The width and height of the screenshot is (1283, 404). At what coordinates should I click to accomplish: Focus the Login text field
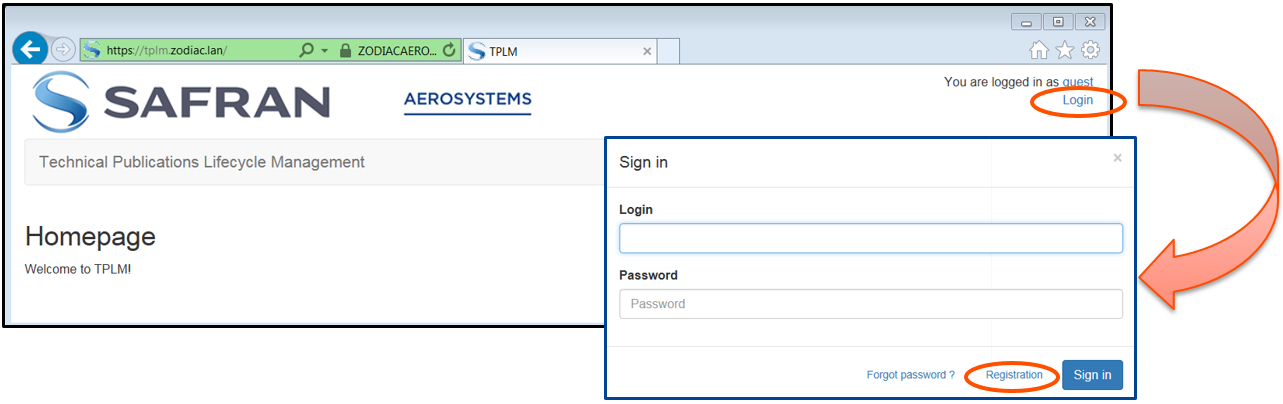[870, 238]
